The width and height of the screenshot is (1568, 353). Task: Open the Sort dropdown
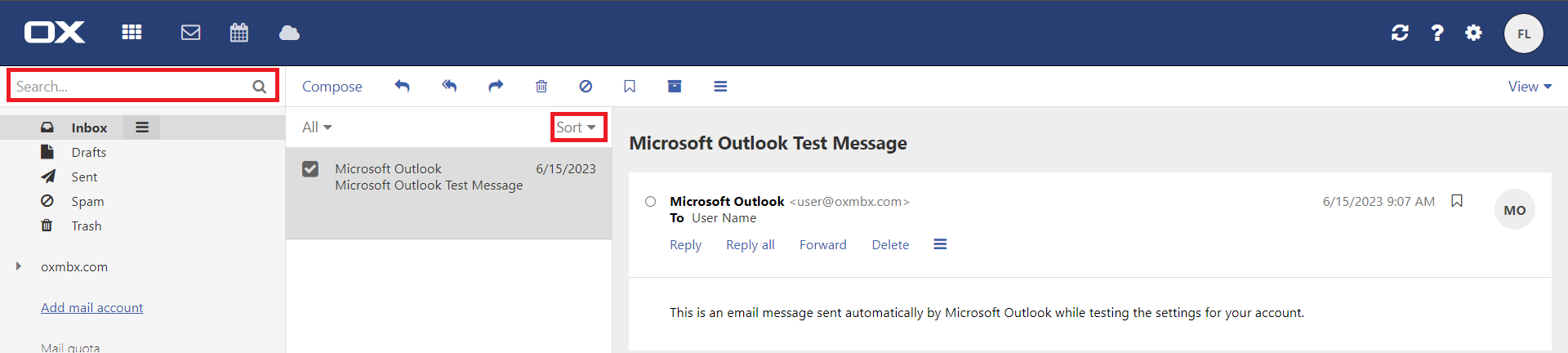pyautogui.click(x=577, y=127)
